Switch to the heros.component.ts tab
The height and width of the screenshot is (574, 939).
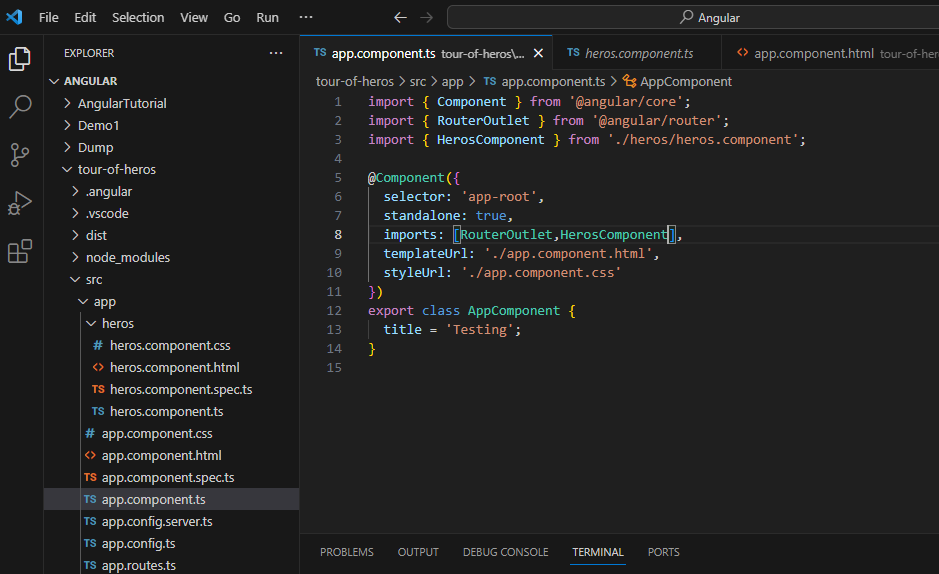(x=638, y=53)
